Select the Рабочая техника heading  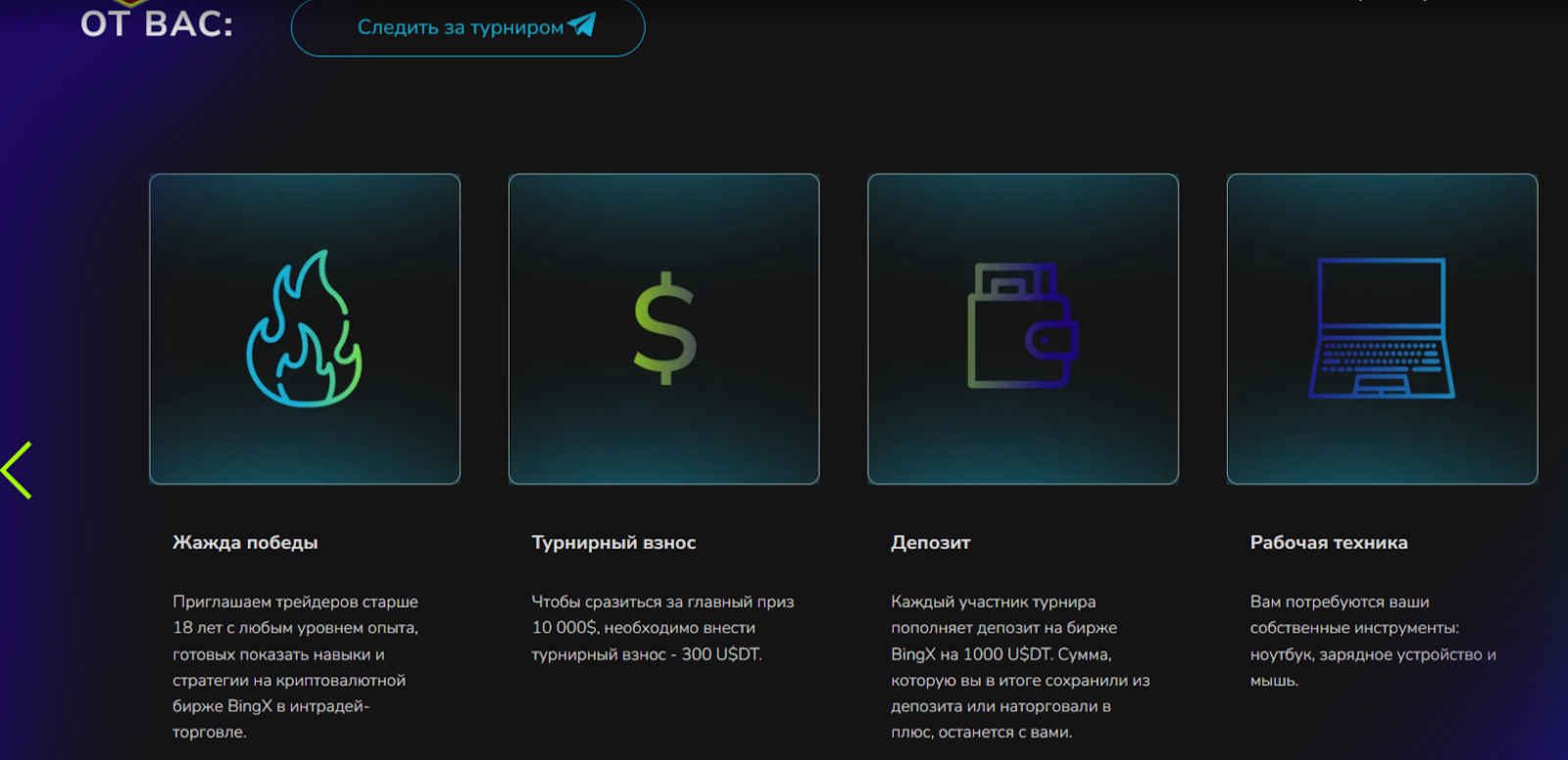1328,543
